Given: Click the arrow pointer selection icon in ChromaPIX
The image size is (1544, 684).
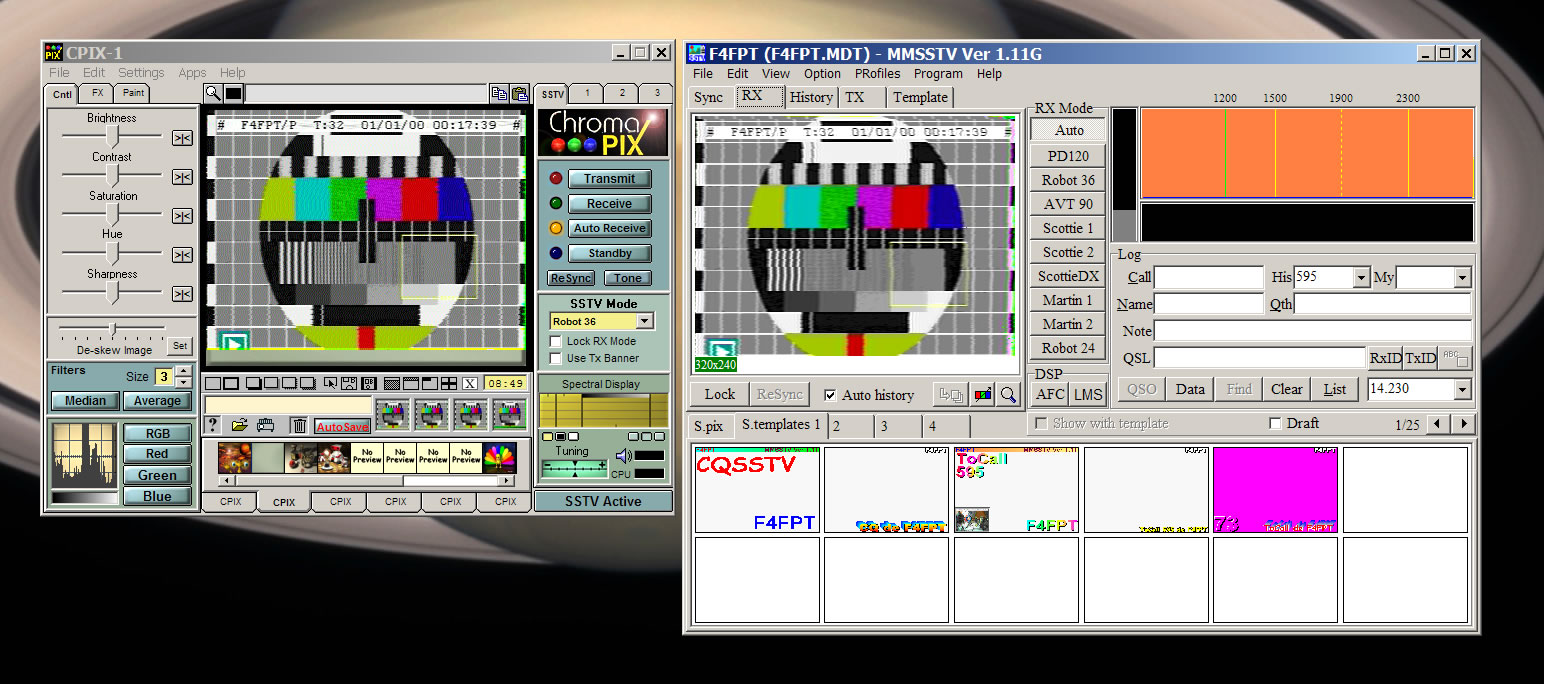Looking at the screenshot, I should tap(331, 383).
